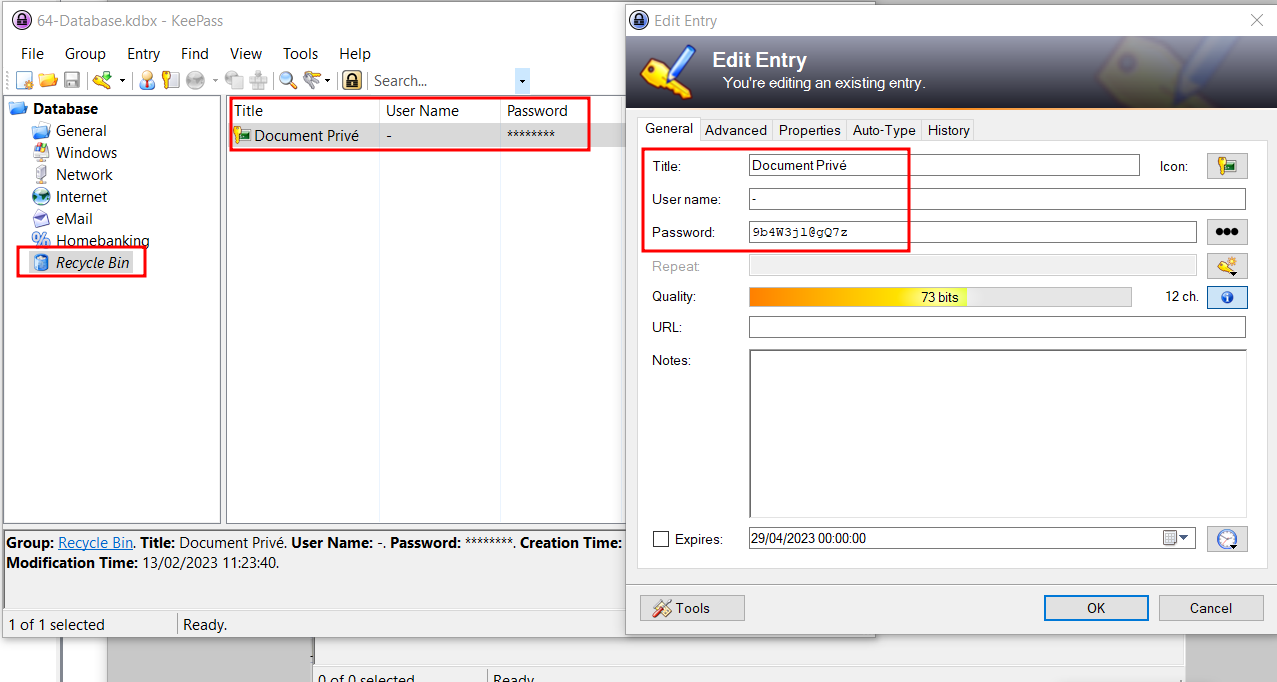Show the password with the three-dots button

(x=1227, y=231)
